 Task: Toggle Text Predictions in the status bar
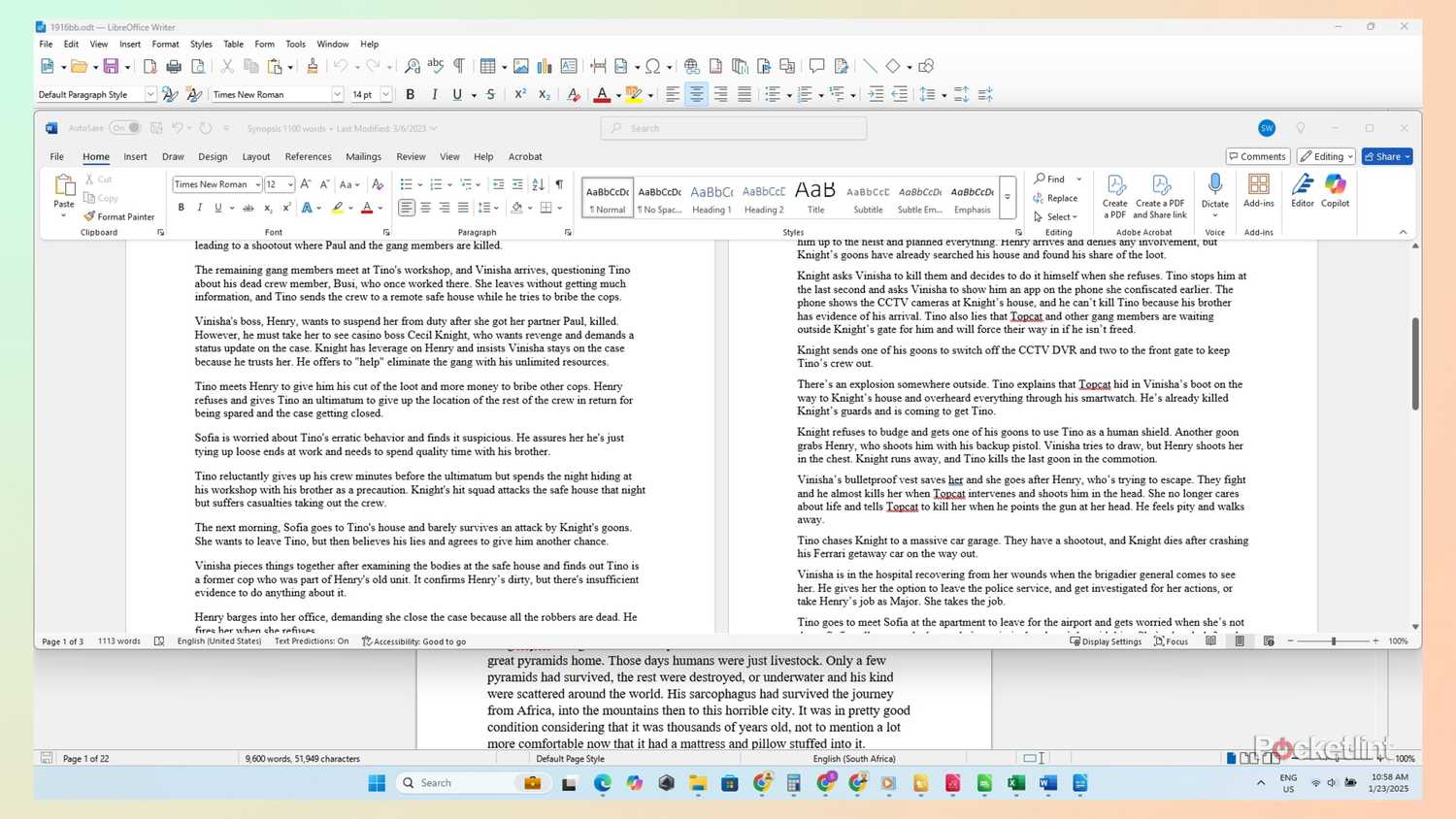(x=311, y=640)
